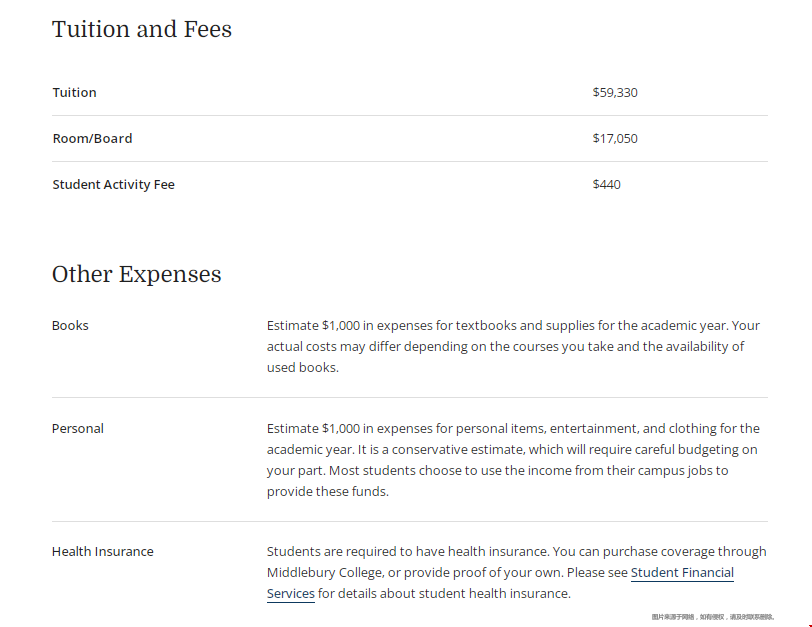Click the health insurance requirement text
812x627 pixels.
point(516,573)
